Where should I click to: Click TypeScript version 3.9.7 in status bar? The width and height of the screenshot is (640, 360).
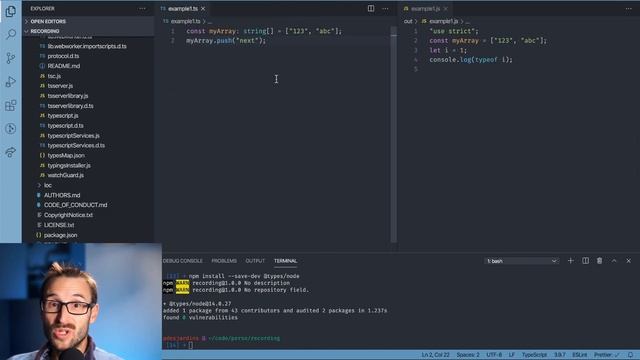(560, 355)
